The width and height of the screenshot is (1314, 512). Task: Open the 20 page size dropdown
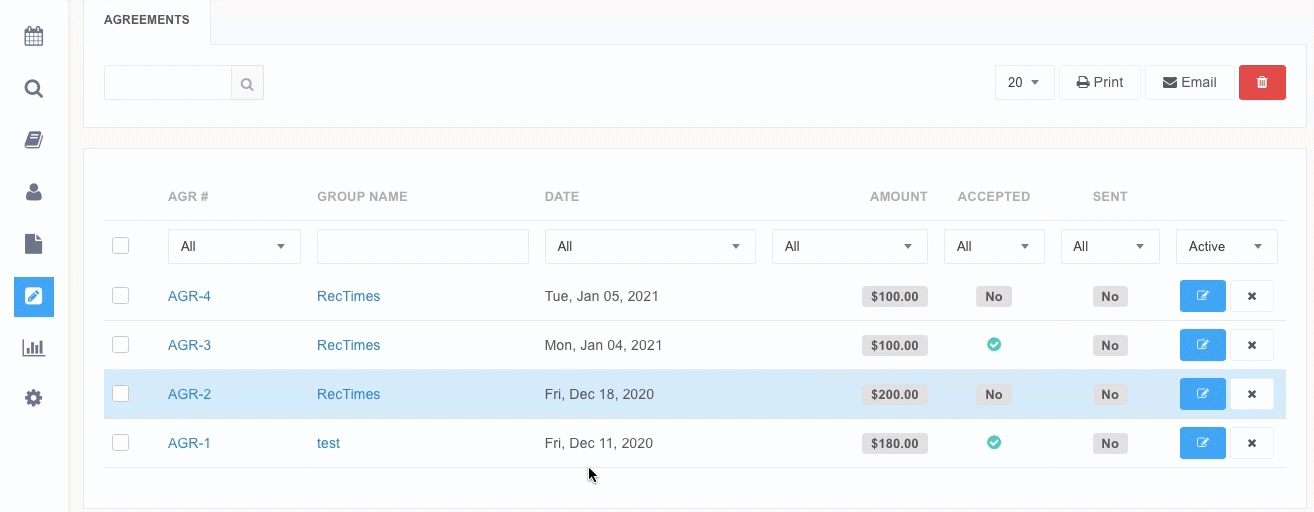1024,83
